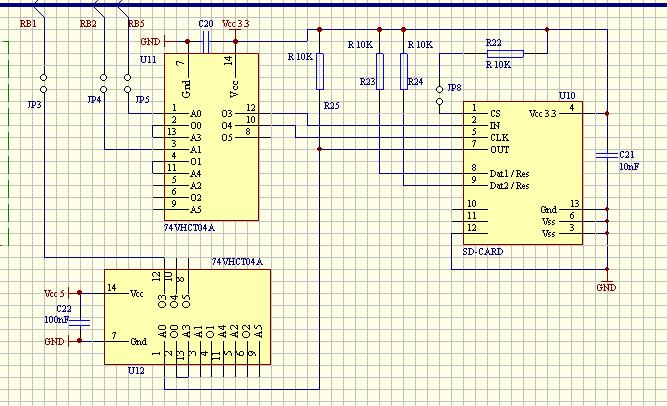Image resolution: width=667 pixels, height=406 pixels.
Task: Click the U11 designator text
Action: [x=148, y=60]
